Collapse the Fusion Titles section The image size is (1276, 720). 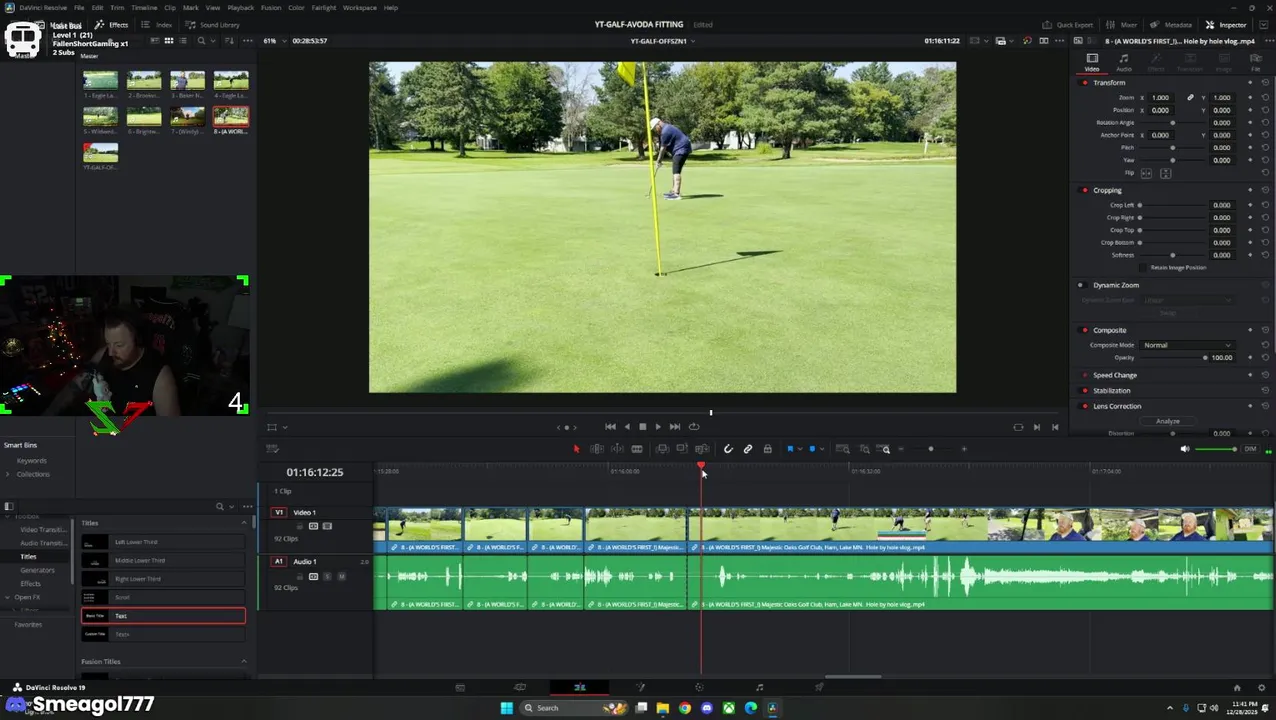click(x=243, y=662)
